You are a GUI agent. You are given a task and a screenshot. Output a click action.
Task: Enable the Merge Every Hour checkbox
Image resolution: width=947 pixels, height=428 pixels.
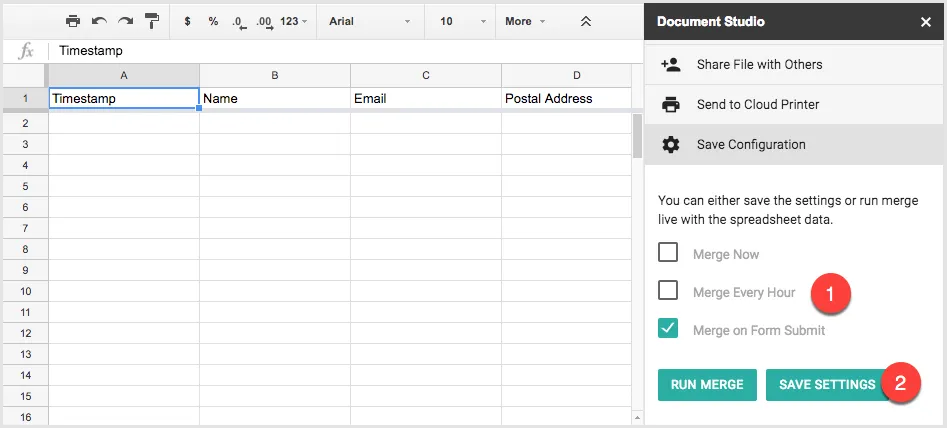pos(668,291)
